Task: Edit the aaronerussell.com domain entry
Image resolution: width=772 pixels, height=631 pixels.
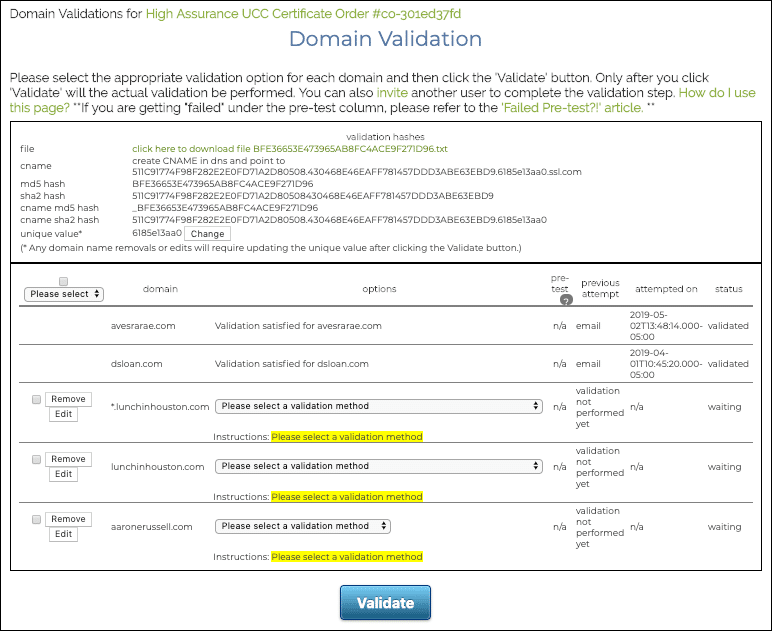Action: 63,535
